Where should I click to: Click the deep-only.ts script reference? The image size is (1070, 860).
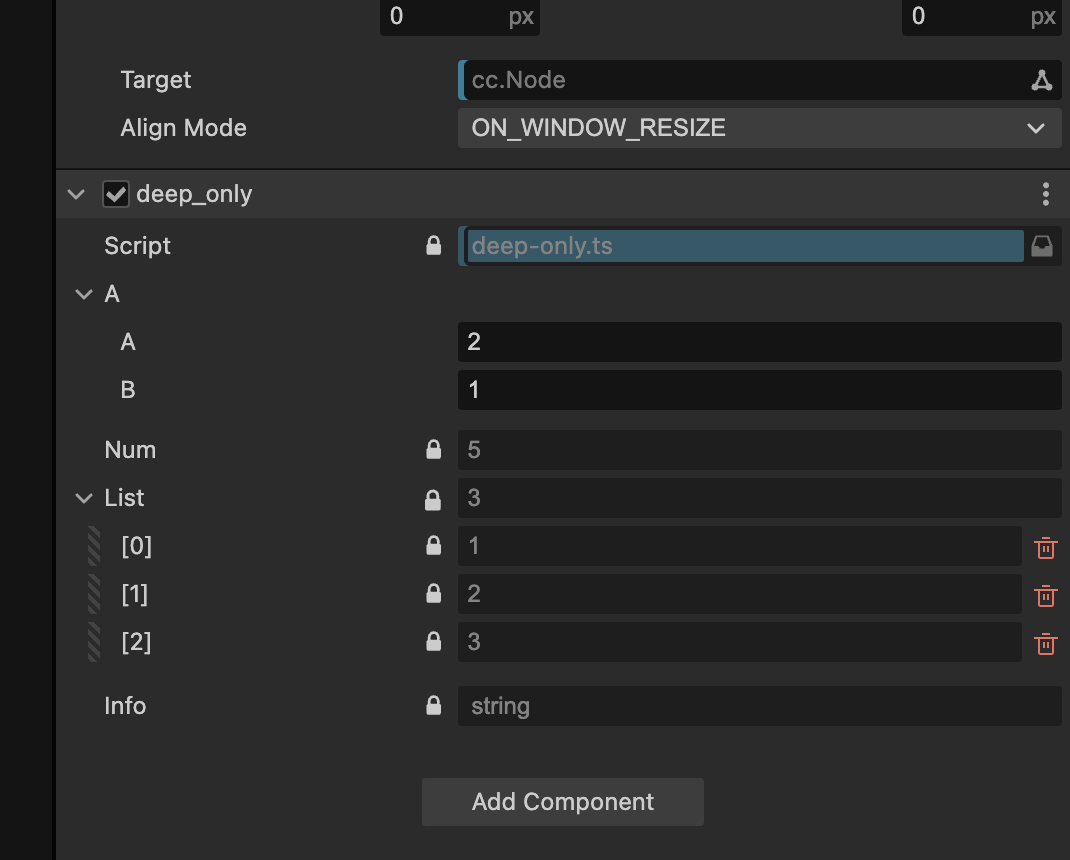coord(744,246)
